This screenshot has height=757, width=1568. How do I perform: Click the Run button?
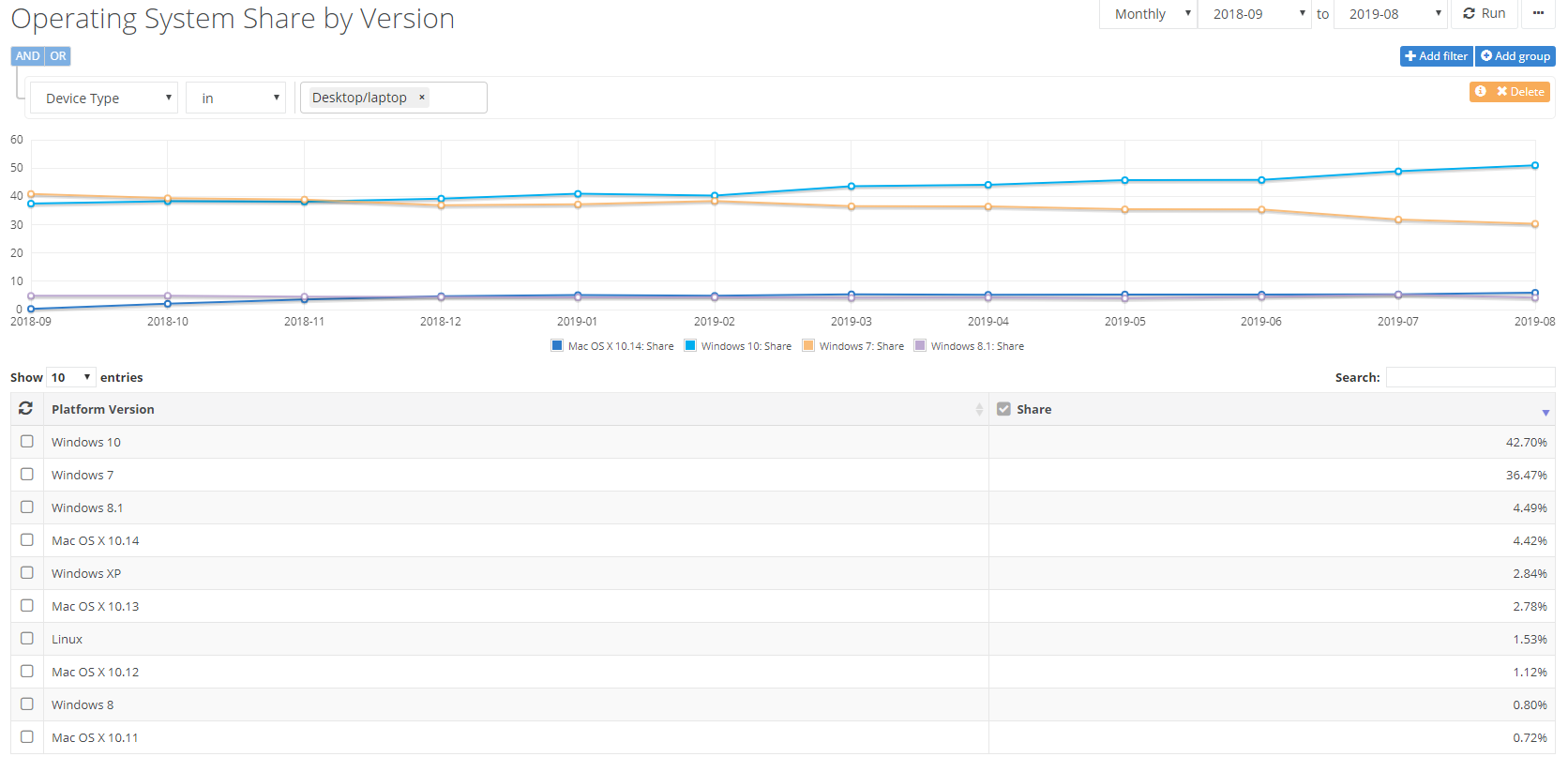[x=1485, y=13]
